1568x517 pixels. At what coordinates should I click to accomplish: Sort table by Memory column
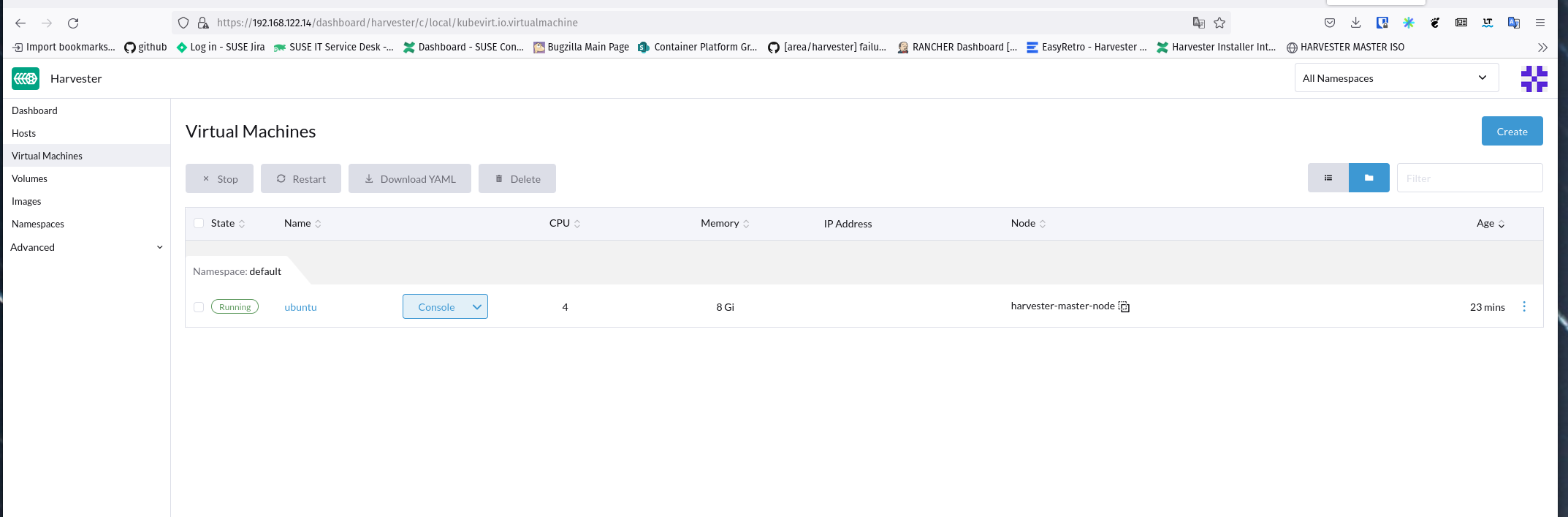725,223
